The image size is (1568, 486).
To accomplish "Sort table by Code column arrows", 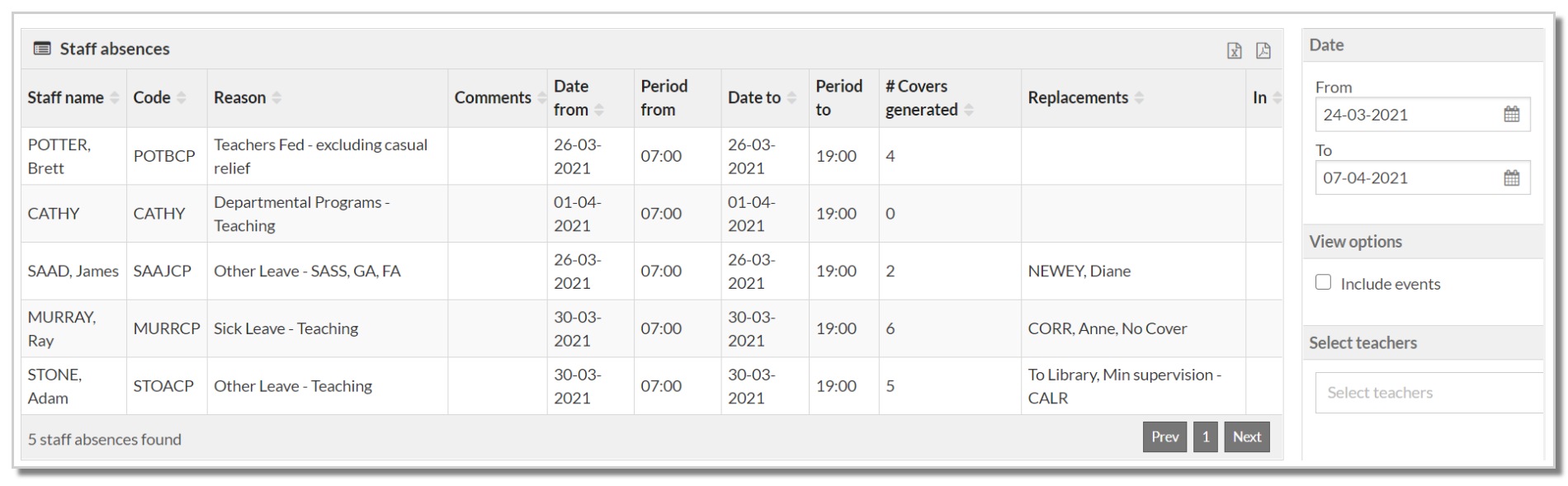I will 182,98.
